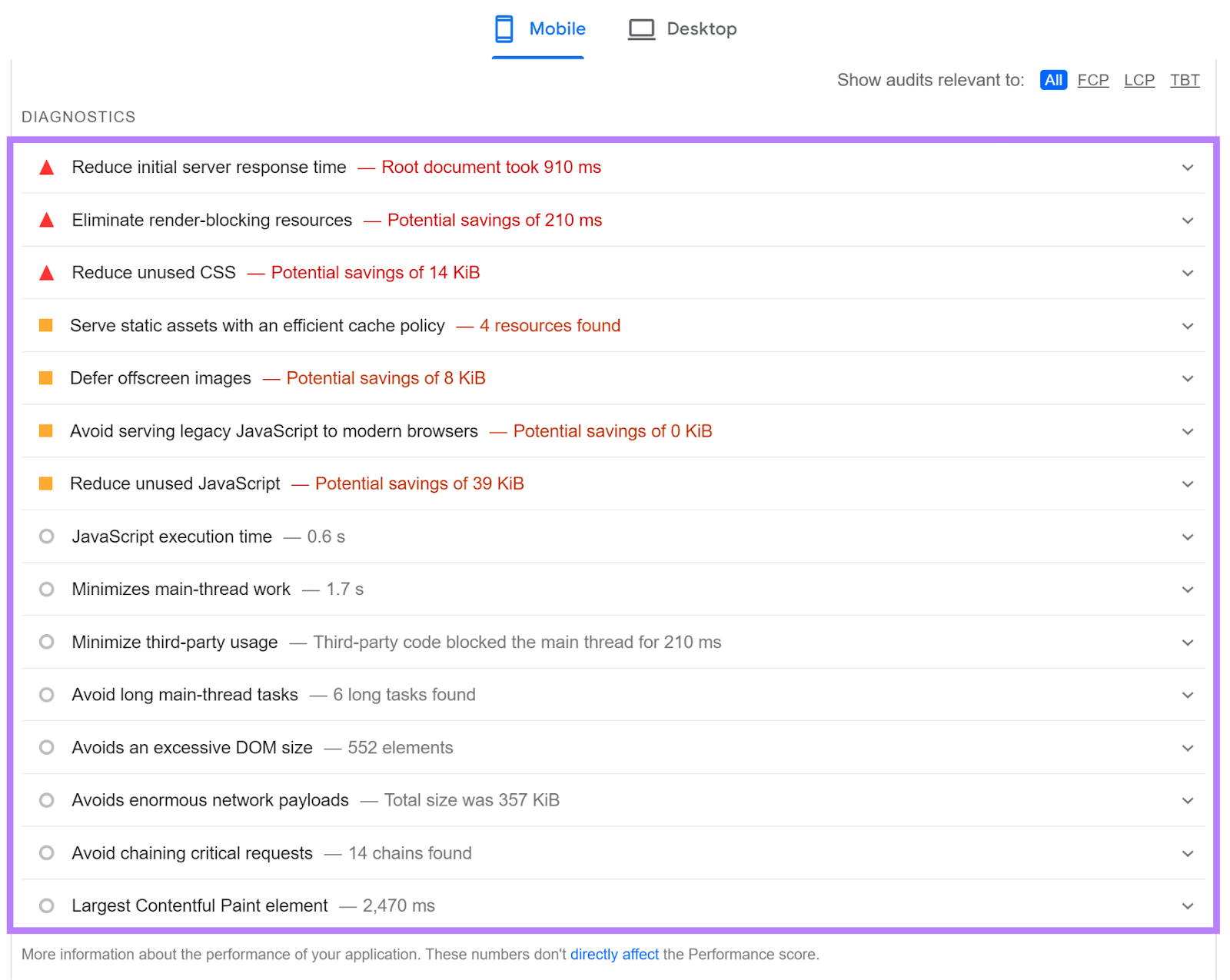Click the gray circle beside Largest Contentful Paint element
This screenshot has width=1230, height=980.
pyautogui.click(x=47, y=905)
